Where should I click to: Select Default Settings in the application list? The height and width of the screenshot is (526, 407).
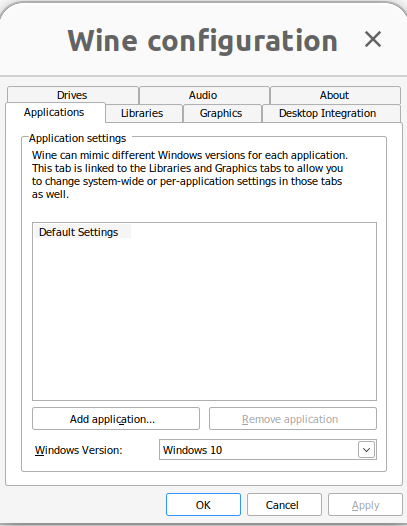[83, 232]
